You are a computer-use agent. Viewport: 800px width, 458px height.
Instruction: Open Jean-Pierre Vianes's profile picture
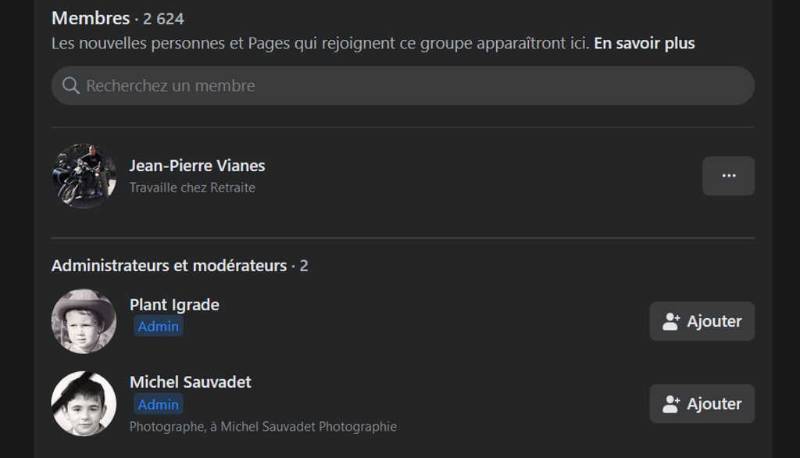84,176
